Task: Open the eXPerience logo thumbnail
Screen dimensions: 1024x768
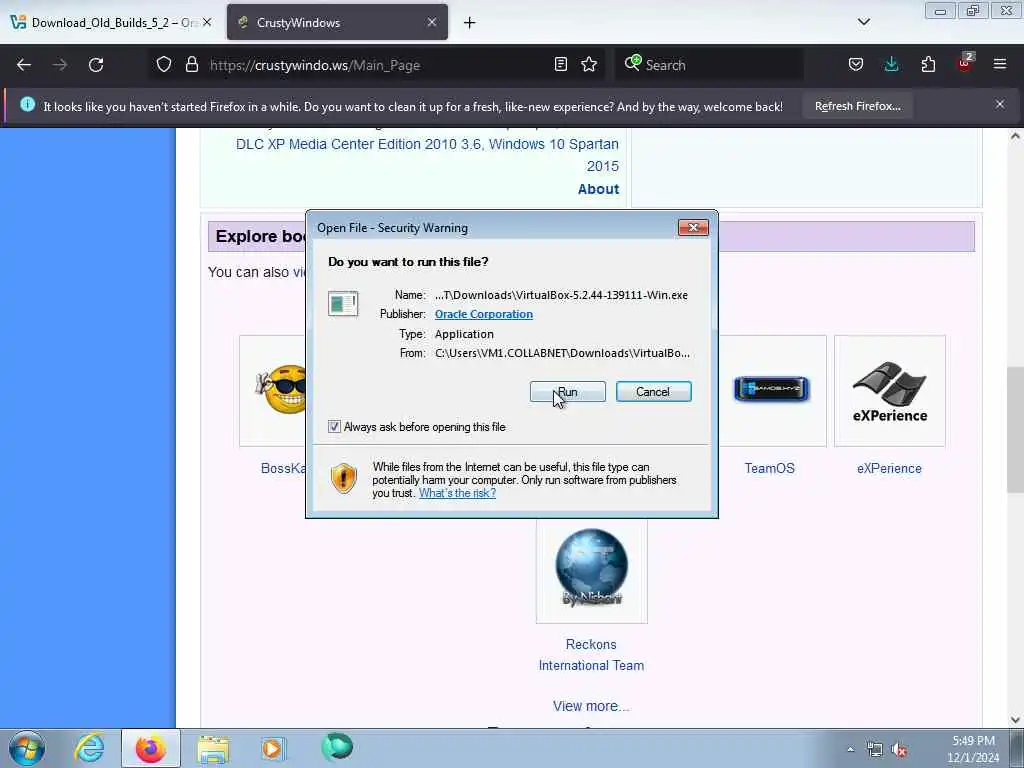Action: (889, 391)
